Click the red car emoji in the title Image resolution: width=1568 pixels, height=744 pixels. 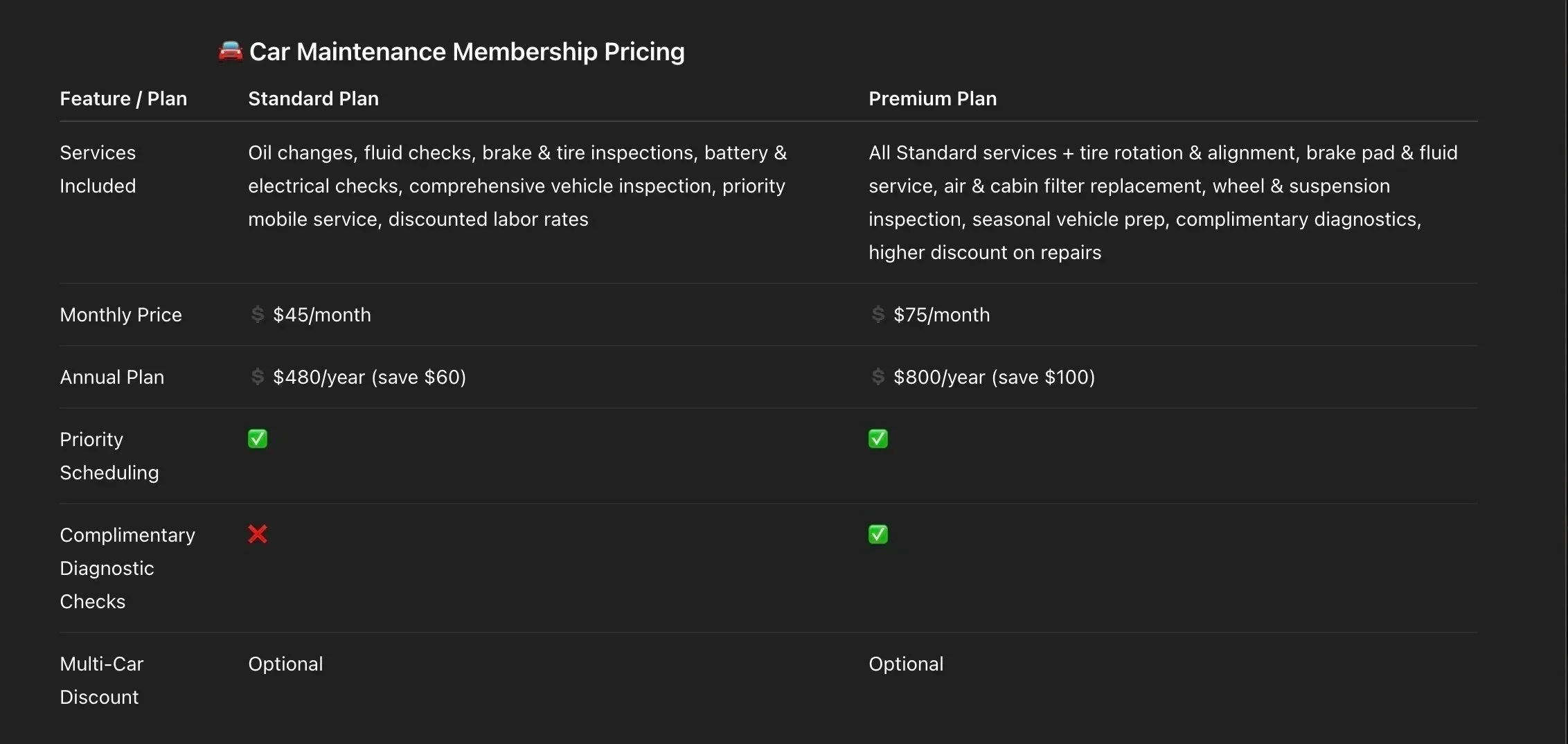coord(231,51)
